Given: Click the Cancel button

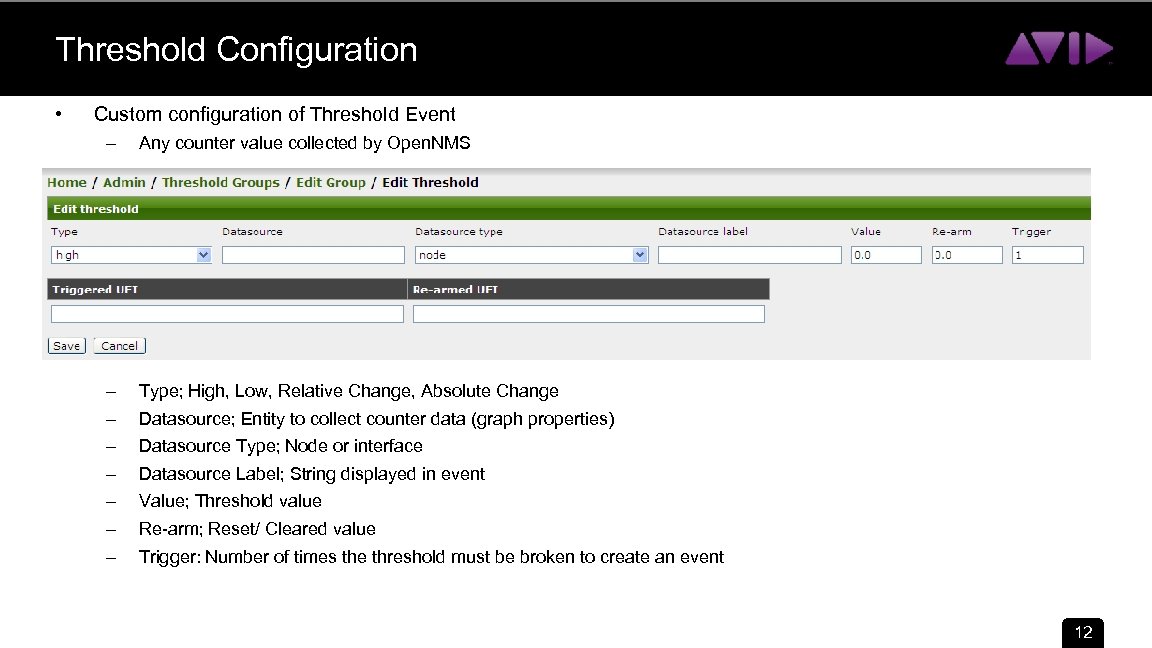Looking at the screenshot, I should (x=119, y=345).
